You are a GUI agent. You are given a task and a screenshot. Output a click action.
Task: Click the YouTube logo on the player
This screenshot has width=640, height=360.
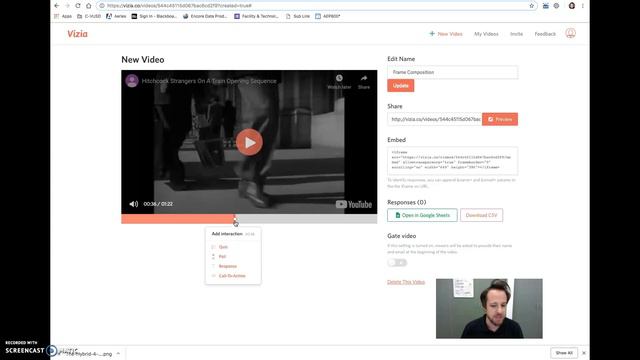pyautogui.click(x=353, y=204)
